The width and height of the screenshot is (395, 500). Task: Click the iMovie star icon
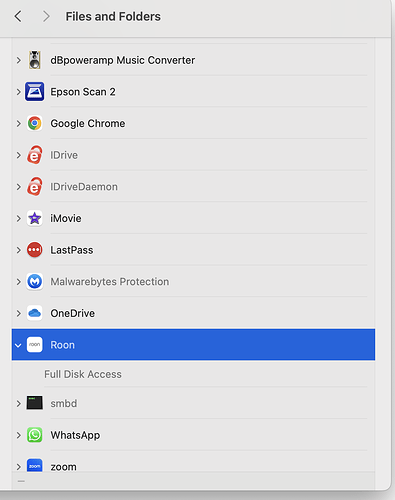point(34,218)
